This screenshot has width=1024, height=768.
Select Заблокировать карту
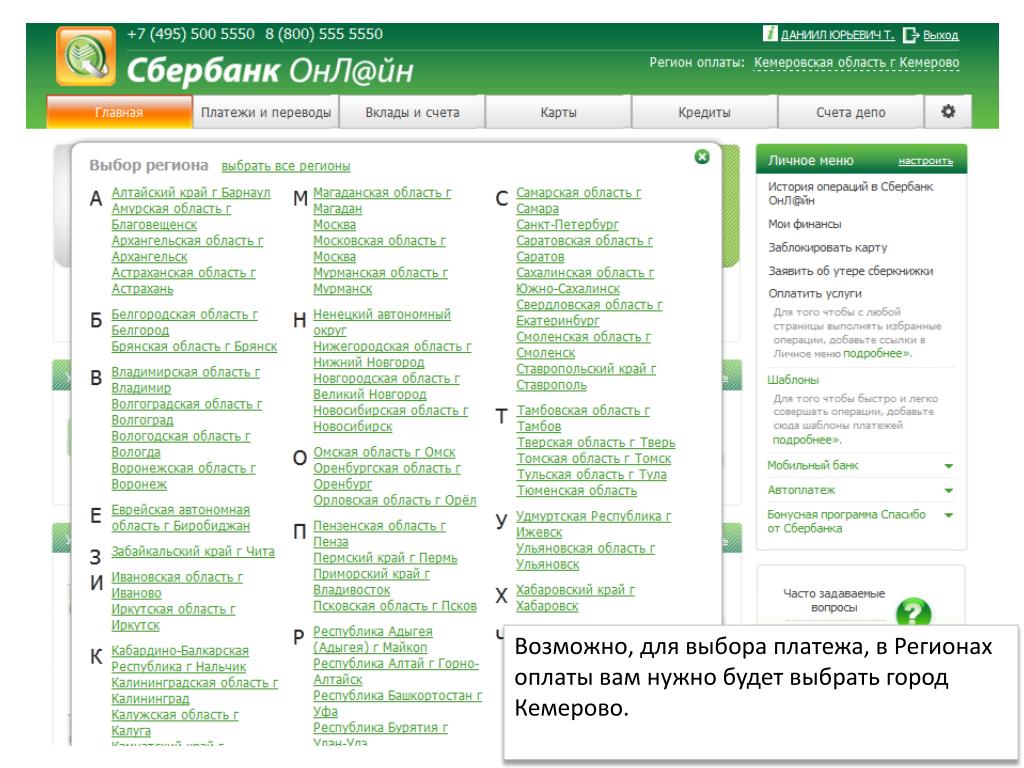827,248
